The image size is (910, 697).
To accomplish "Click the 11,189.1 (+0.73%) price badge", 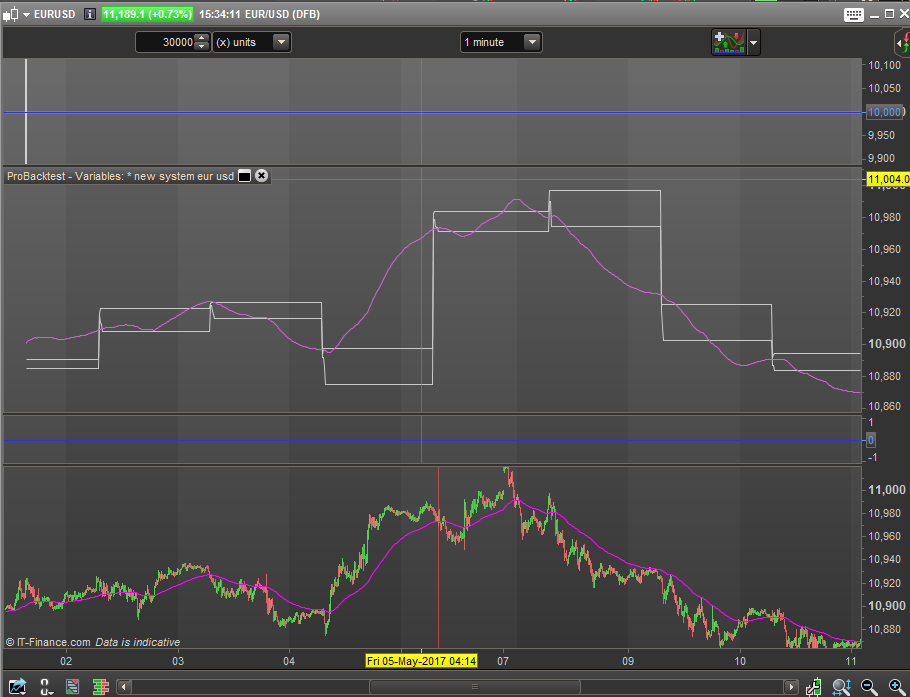I will click(147, 15).
